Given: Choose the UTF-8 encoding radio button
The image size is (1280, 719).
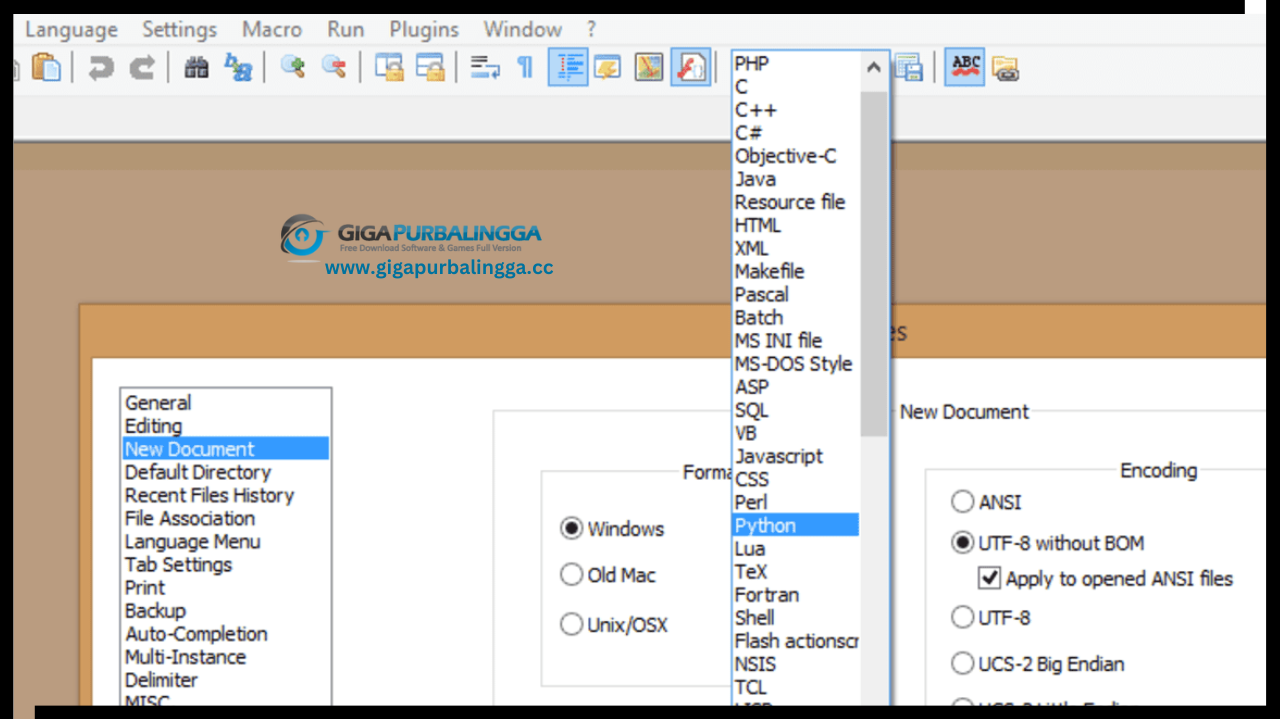Looking at the screenshot, I should point(962,617).
